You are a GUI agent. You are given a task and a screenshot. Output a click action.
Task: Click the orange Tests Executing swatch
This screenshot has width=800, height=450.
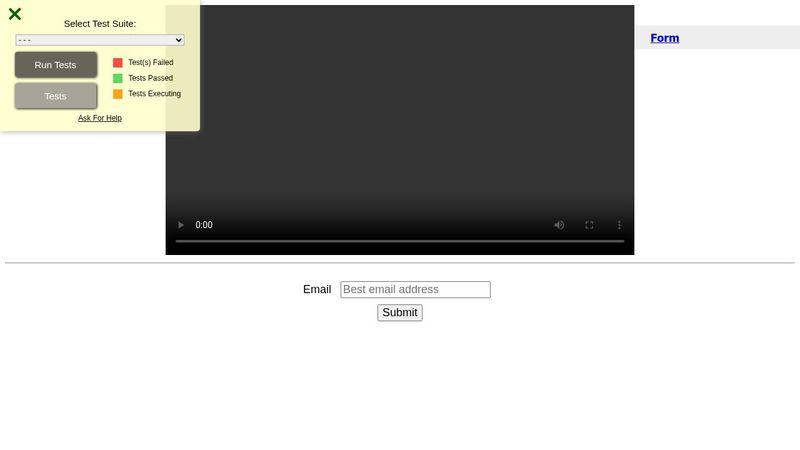118,94
